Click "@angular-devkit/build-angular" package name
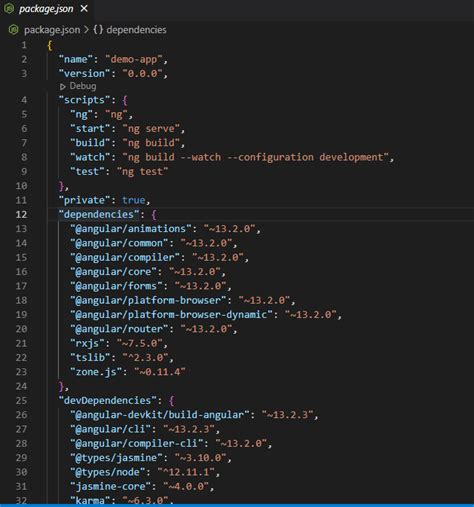 (x=160, y=415)
